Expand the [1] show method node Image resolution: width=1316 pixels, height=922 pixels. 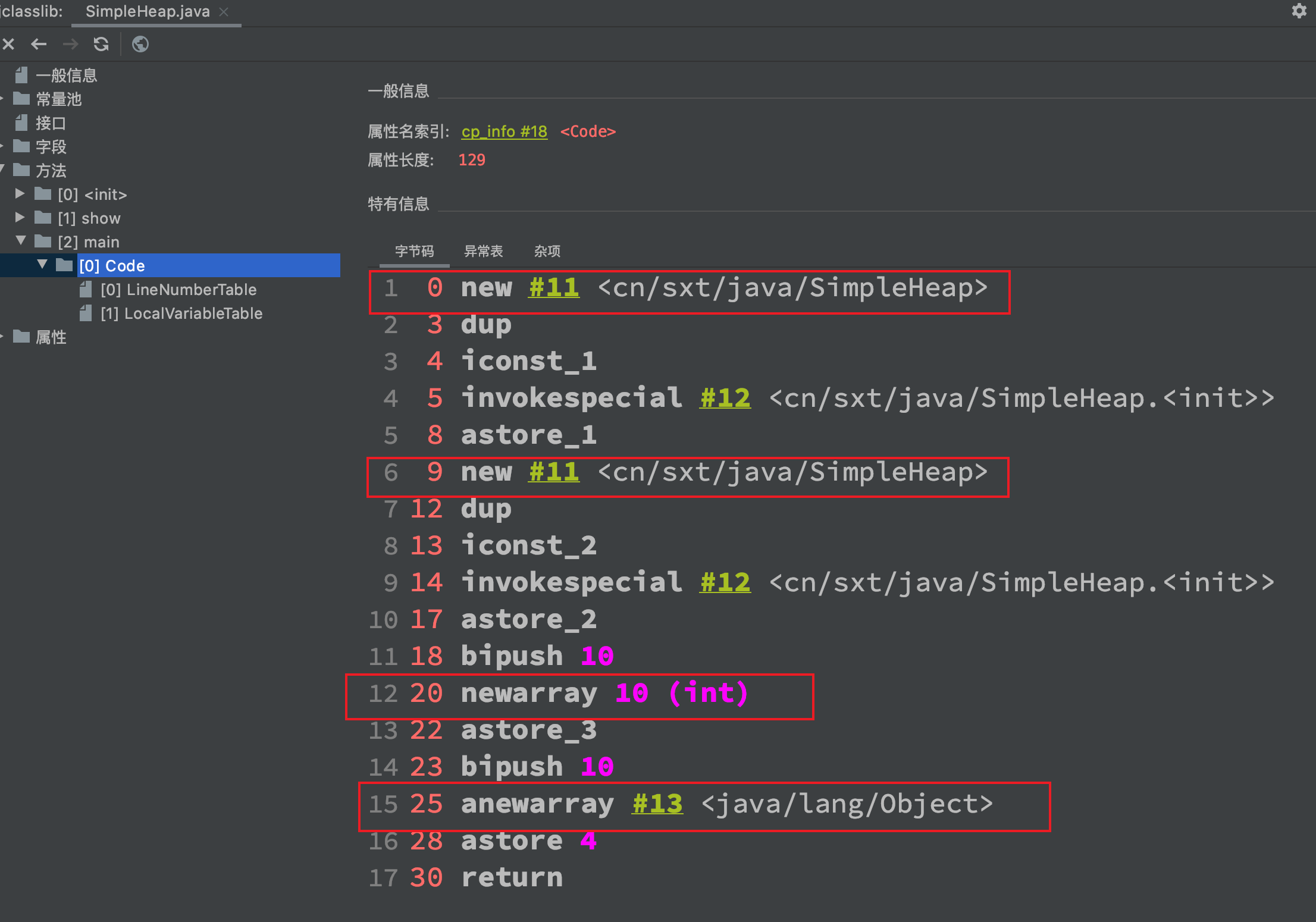[x=20, y=218]
